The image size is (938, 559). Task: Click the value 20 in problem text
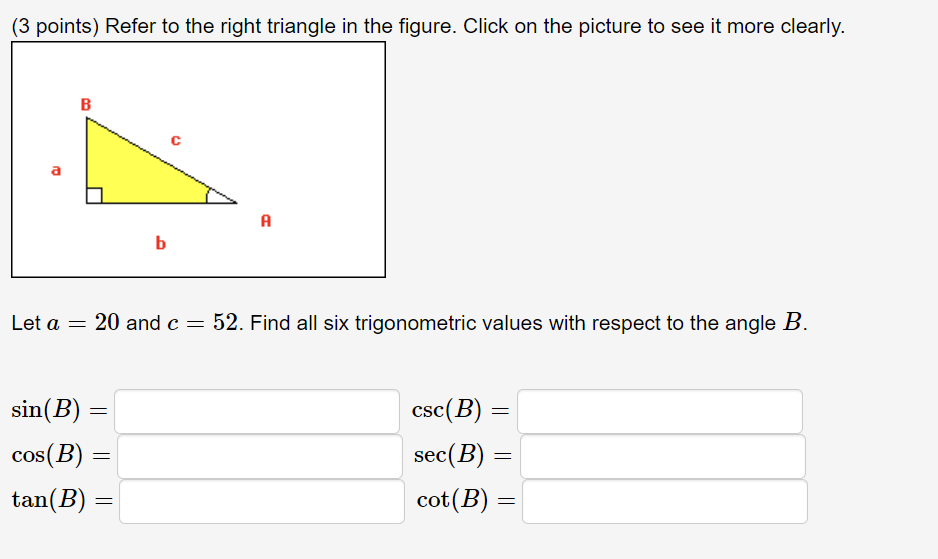(x=108, y=323)
